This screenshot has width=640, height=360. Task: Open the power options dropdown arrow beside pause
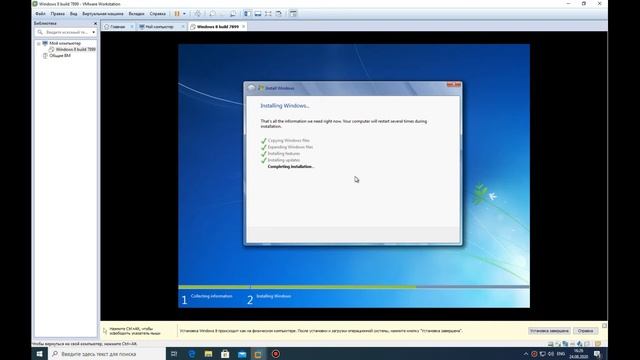pyautogui.click(x=184, y=13)
